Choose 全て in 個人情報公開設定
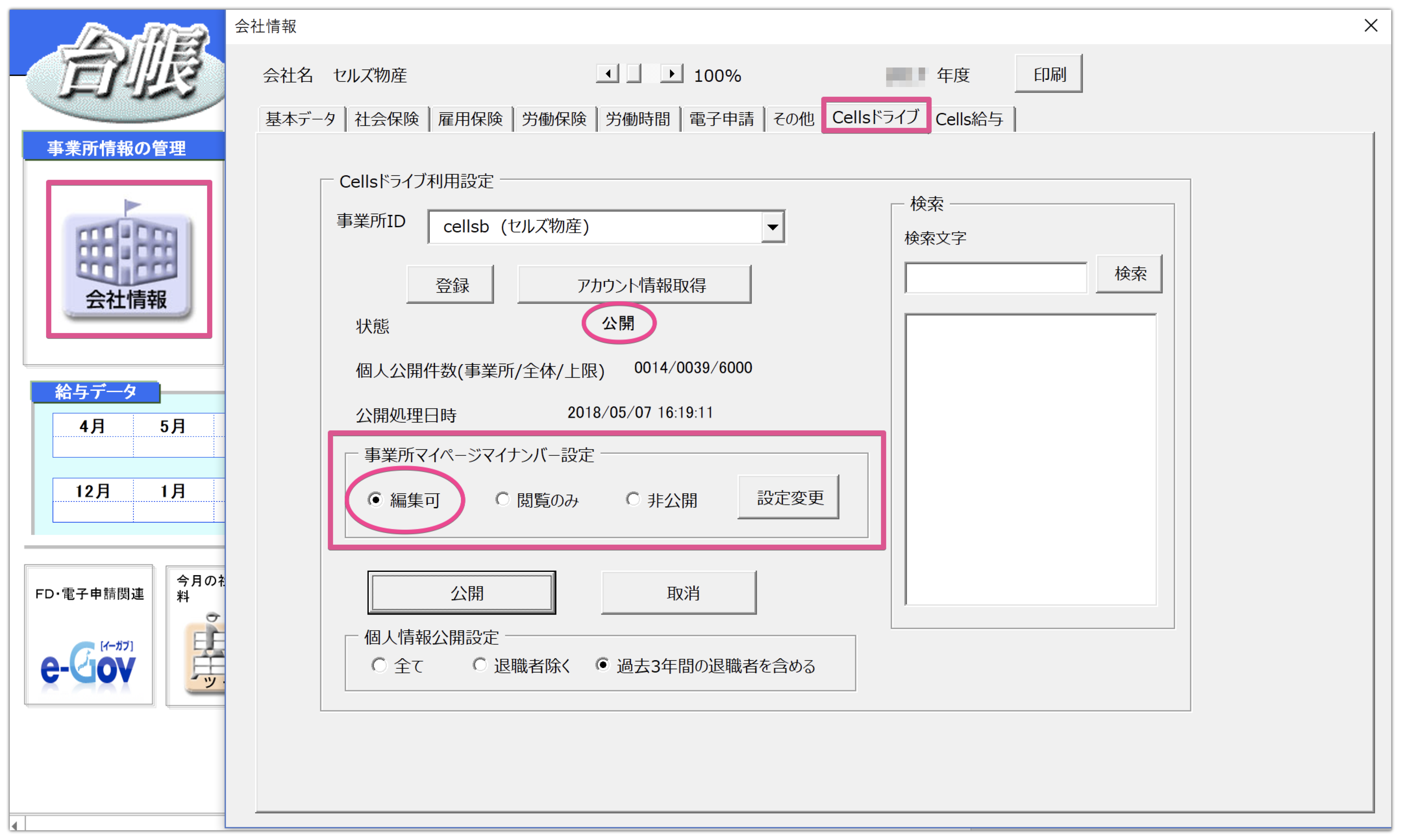The image size is (1401, 840). (x=397, y=666)
